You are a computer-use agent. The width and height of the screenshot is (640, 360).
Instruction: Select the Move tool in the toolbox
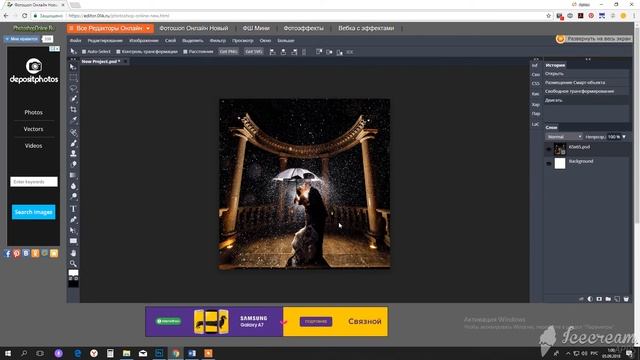[73, 67]
